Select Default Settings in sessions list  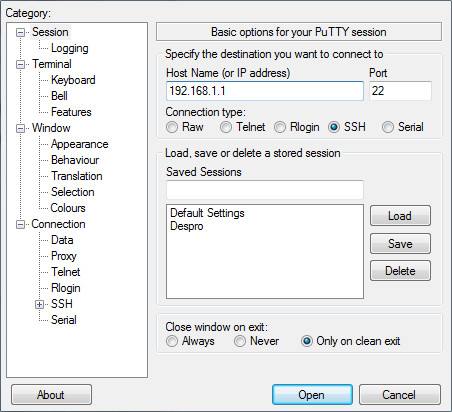tap(207, 213)
